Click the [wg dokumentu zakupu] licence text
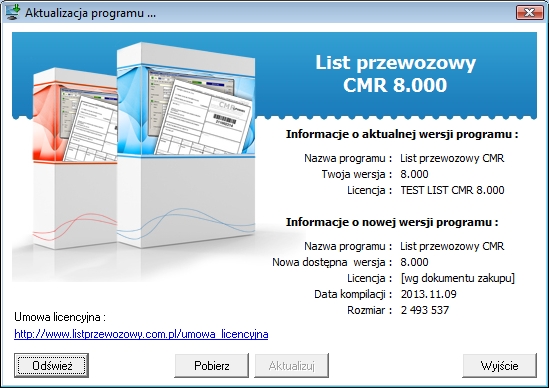This screenshot has height=388, width=549. click(458, 278)
